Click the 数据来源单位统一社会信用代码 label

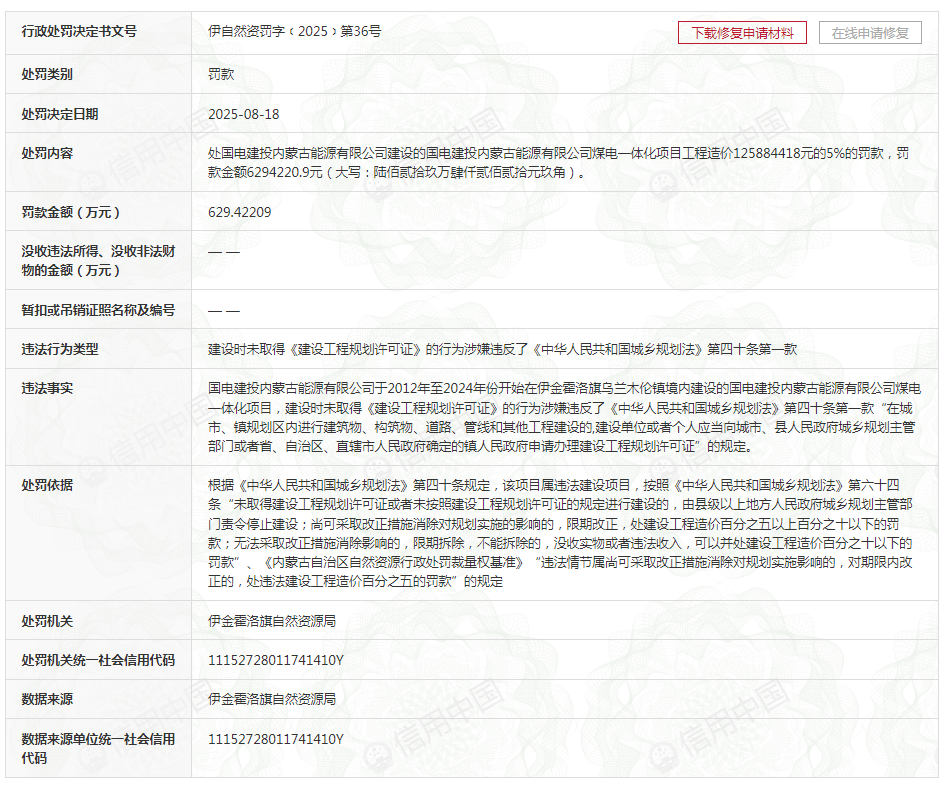(x=98, y=748)
